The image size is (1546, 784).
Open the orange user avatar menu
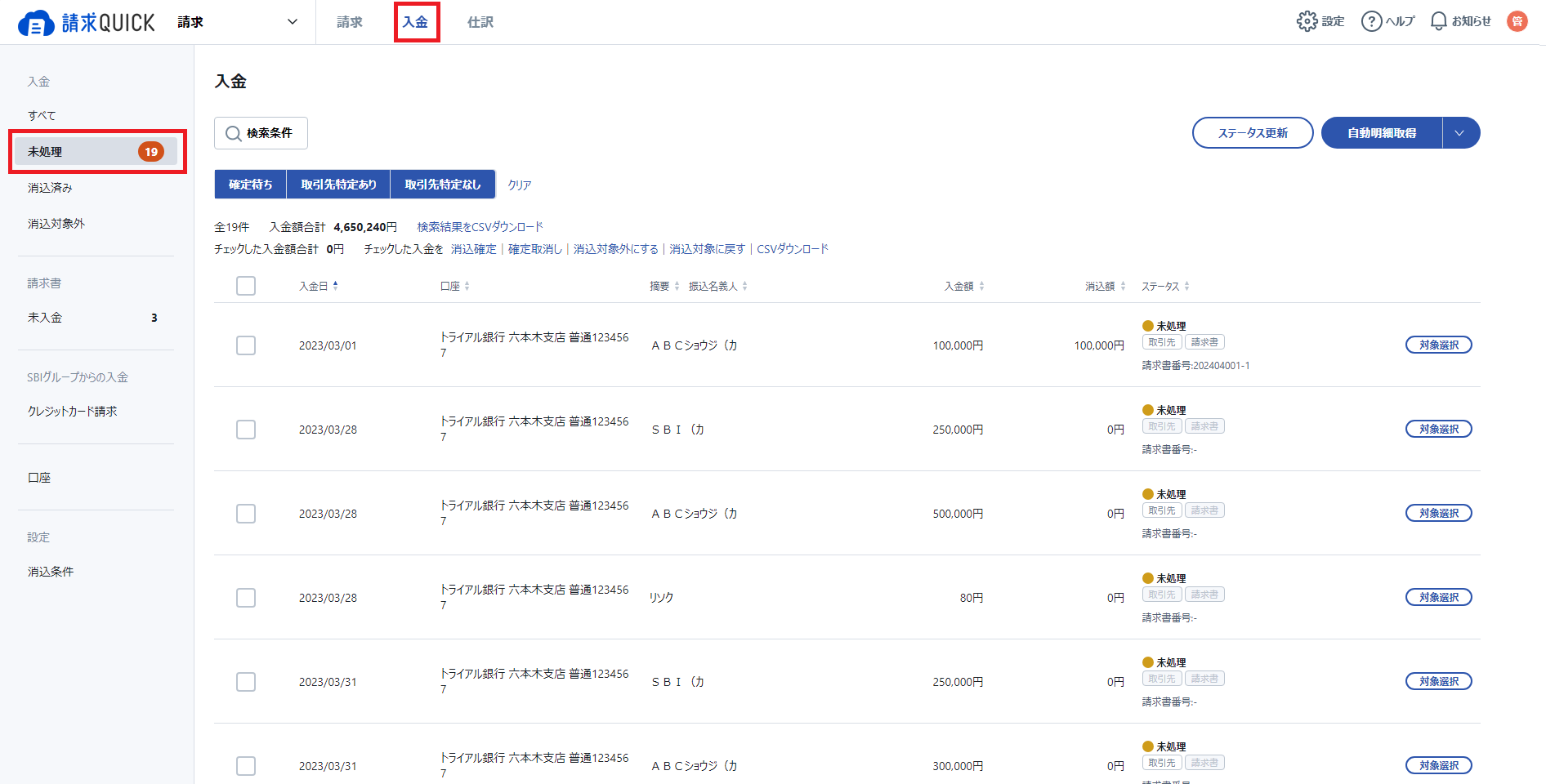pos(1517,21)
